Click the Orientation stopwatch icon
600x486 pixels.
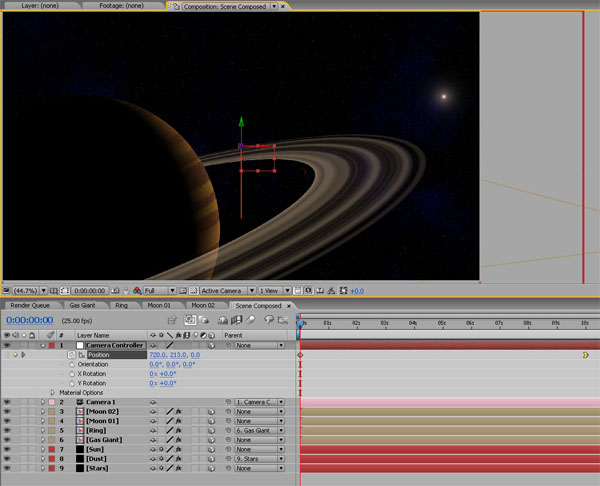[71, 365]
